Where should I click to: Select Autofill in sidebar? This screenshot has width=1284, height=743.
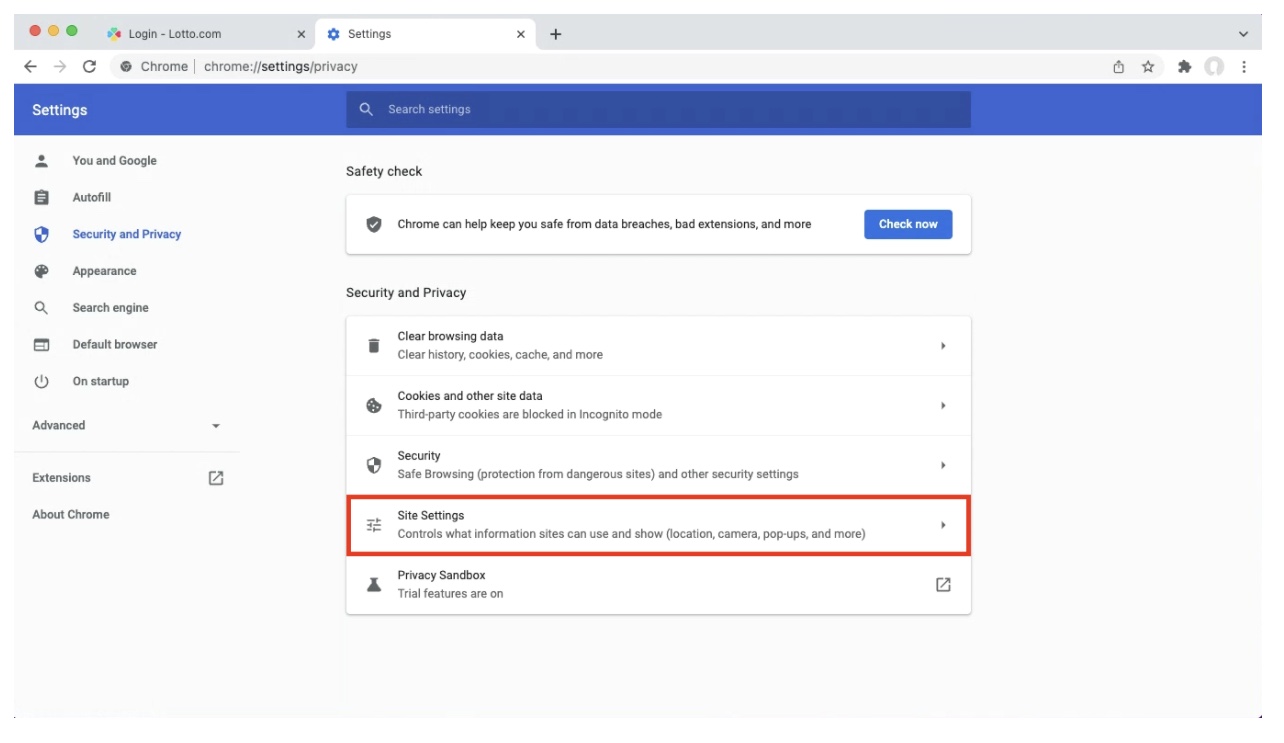[x=91, y=198]
